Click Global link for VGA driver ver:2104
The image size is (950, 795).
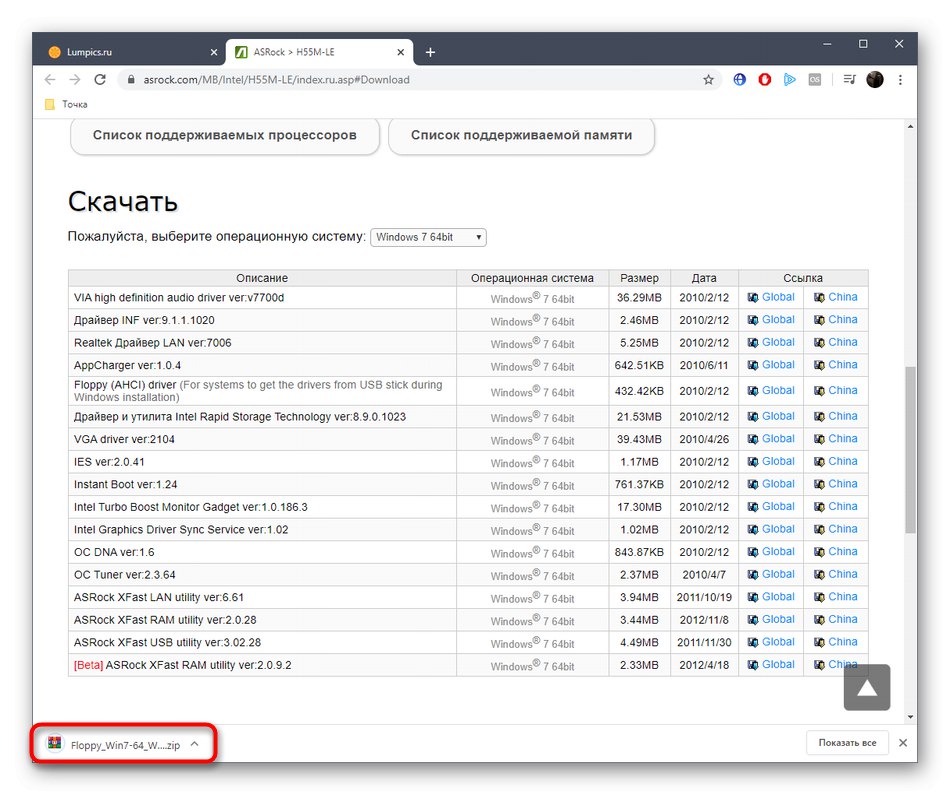click(x=778, y=438)
